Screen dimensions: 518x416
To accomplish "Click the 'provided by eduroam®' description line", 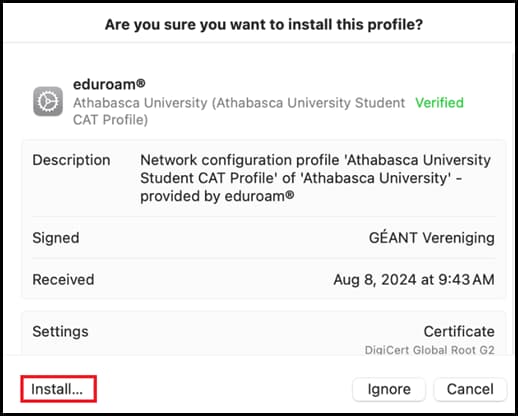I will tap(217, 196).
